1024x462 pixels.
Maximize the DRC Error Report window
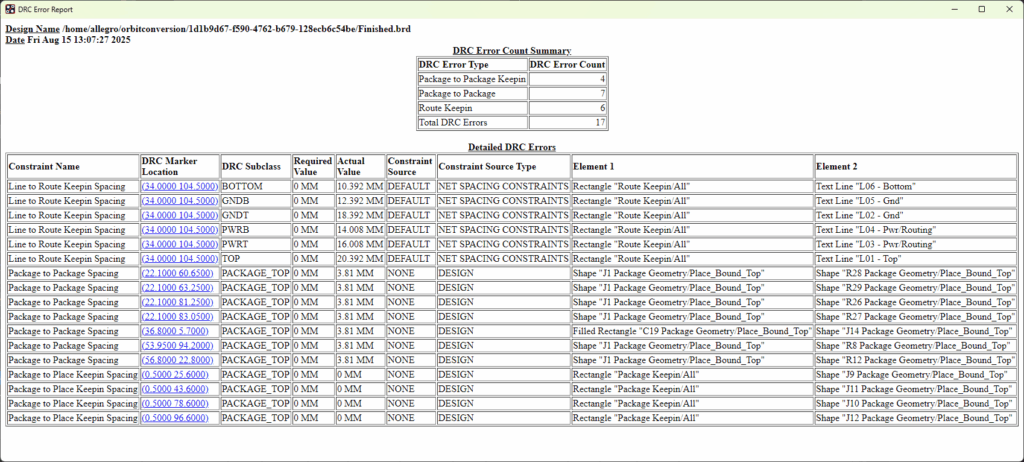981,9
